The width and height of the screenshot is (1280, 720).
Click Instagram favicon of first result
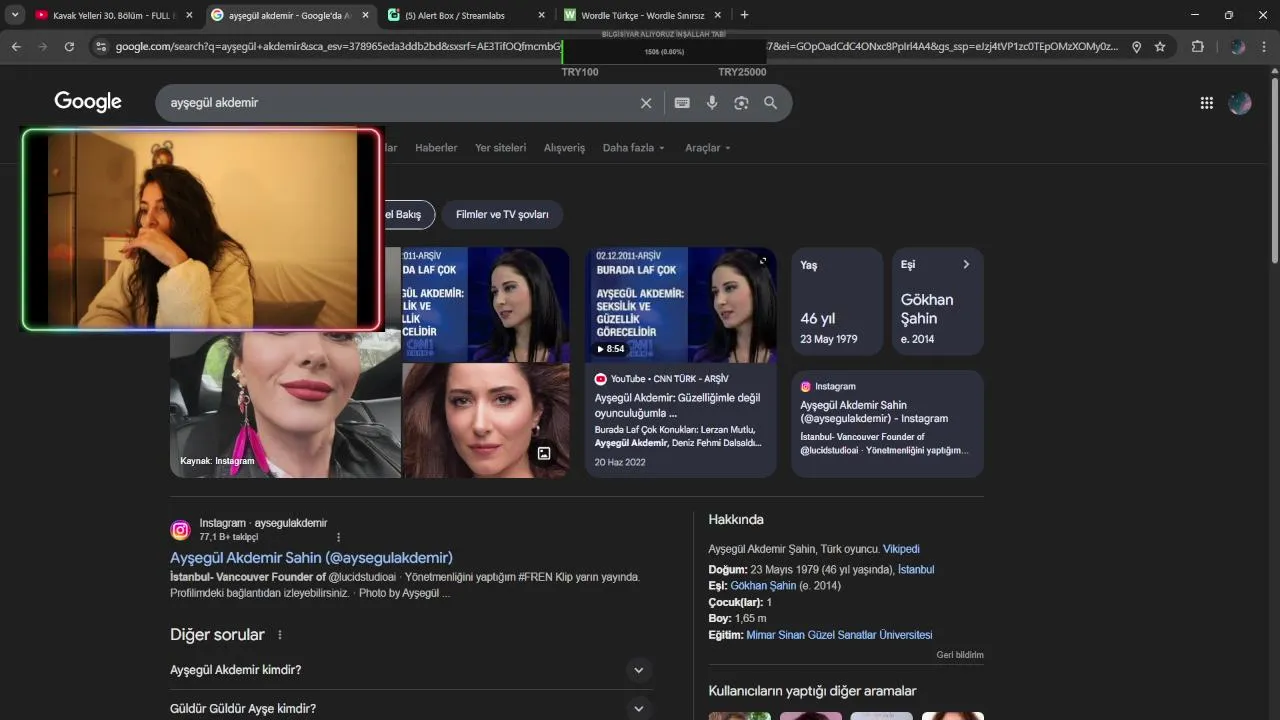click(x=180, y=530)
